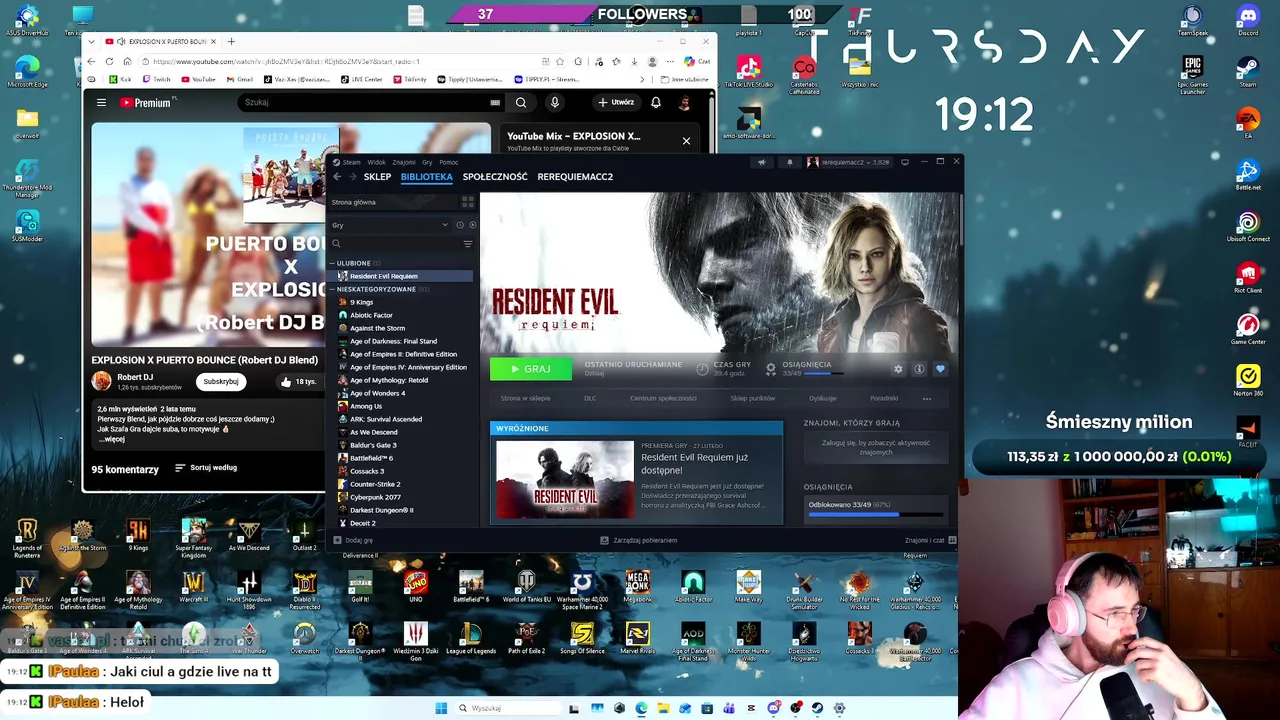
Task: Open the Pomoc menu in Steam
Action: 449,162
